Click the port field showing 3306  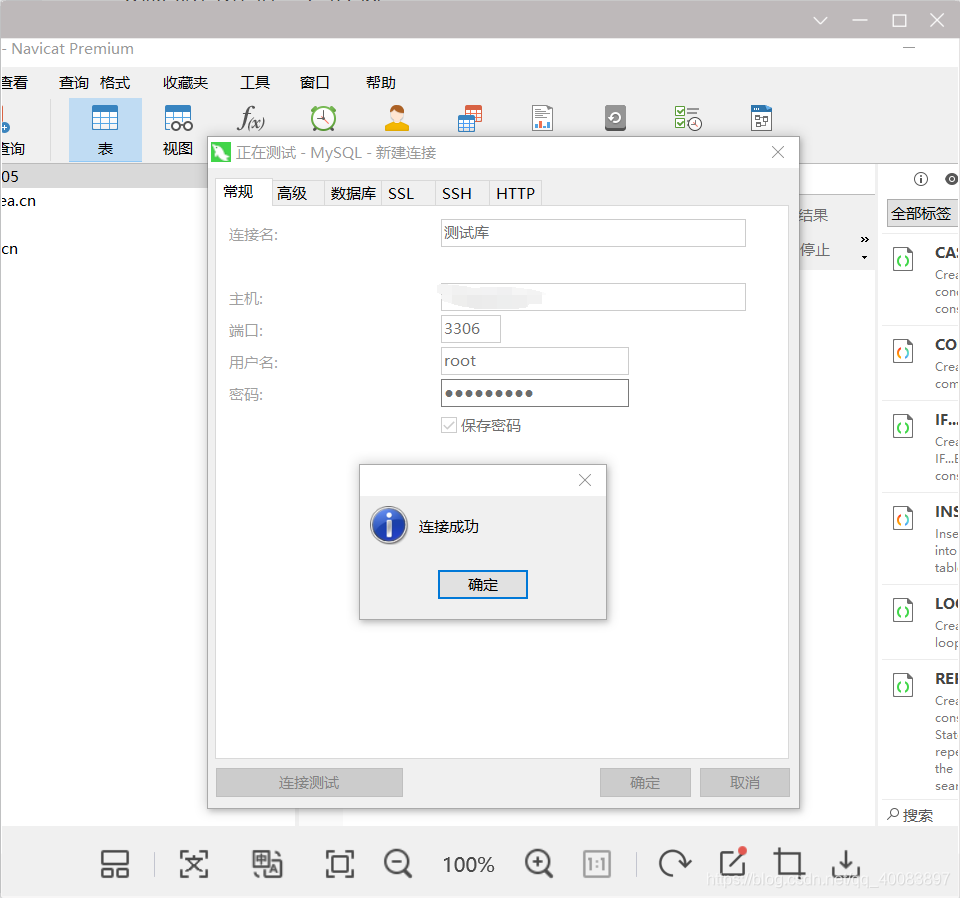471,329
